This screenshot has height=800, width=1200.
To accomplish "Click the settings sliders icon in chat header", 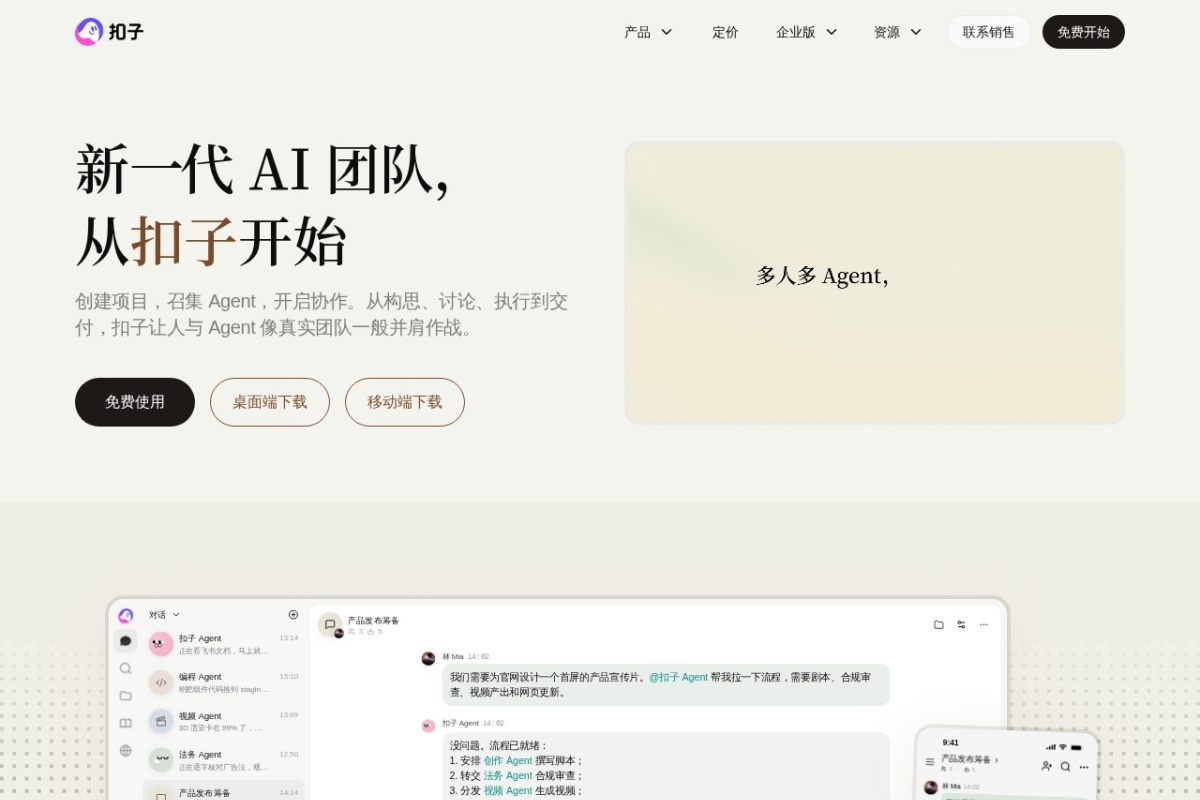I will point(961,624).
